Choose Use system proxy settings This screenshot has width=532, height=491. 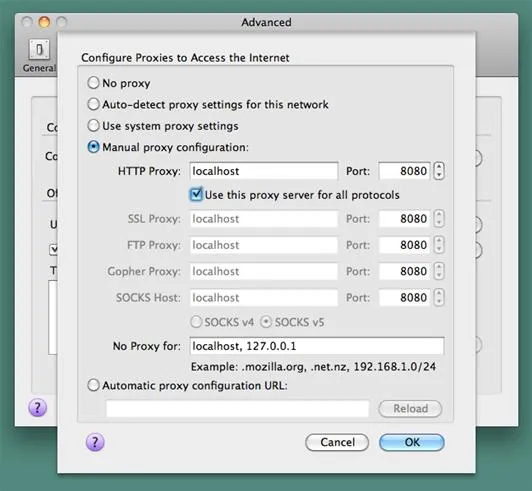(93, 126)
